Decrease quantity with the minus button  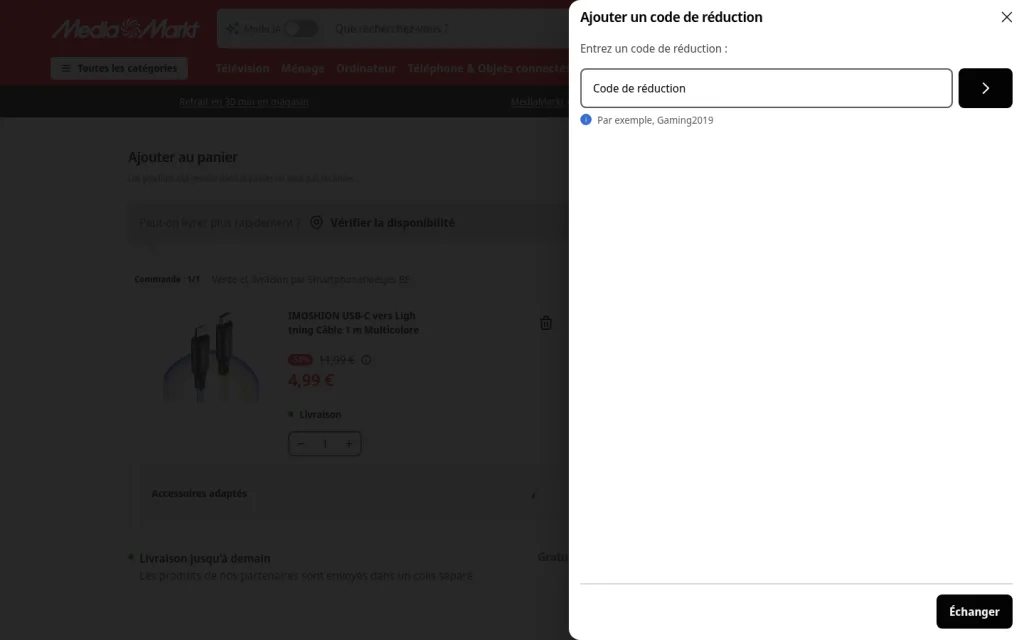pos(300,444)
